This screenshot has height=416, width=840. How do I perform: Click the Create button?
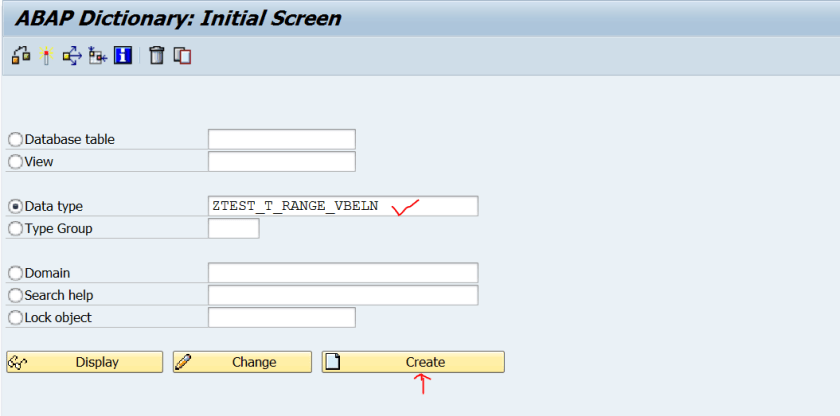tap(413, 362)
